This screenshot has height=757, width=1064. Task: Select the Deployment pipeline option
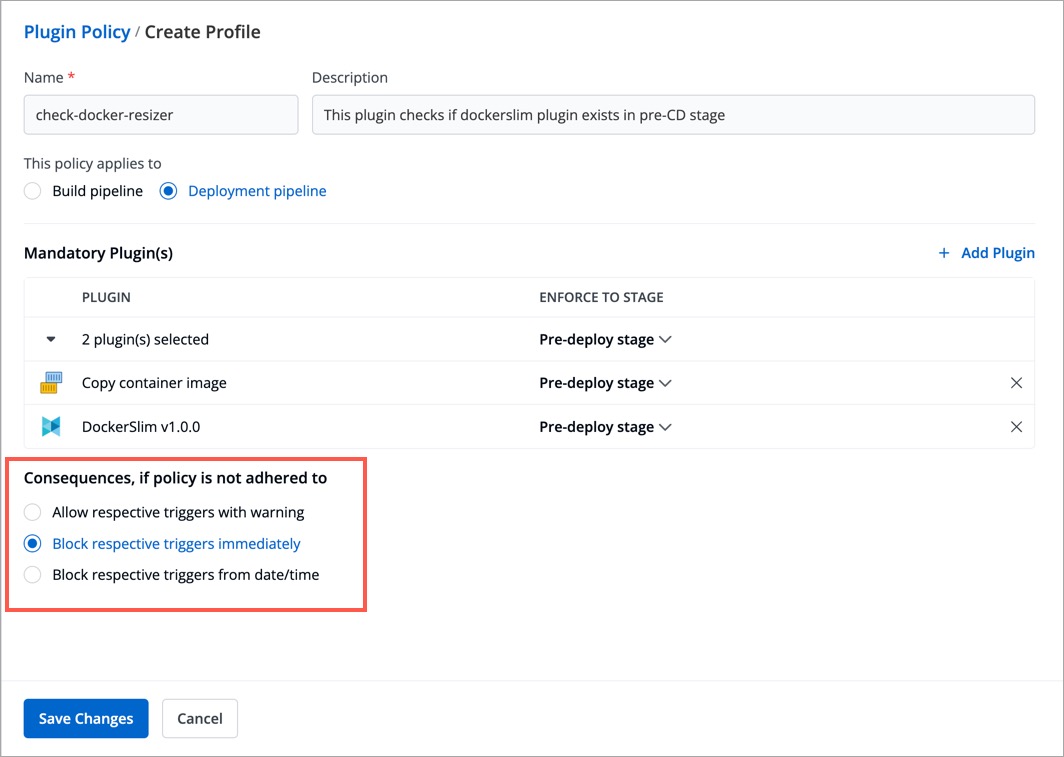[168, 191]
